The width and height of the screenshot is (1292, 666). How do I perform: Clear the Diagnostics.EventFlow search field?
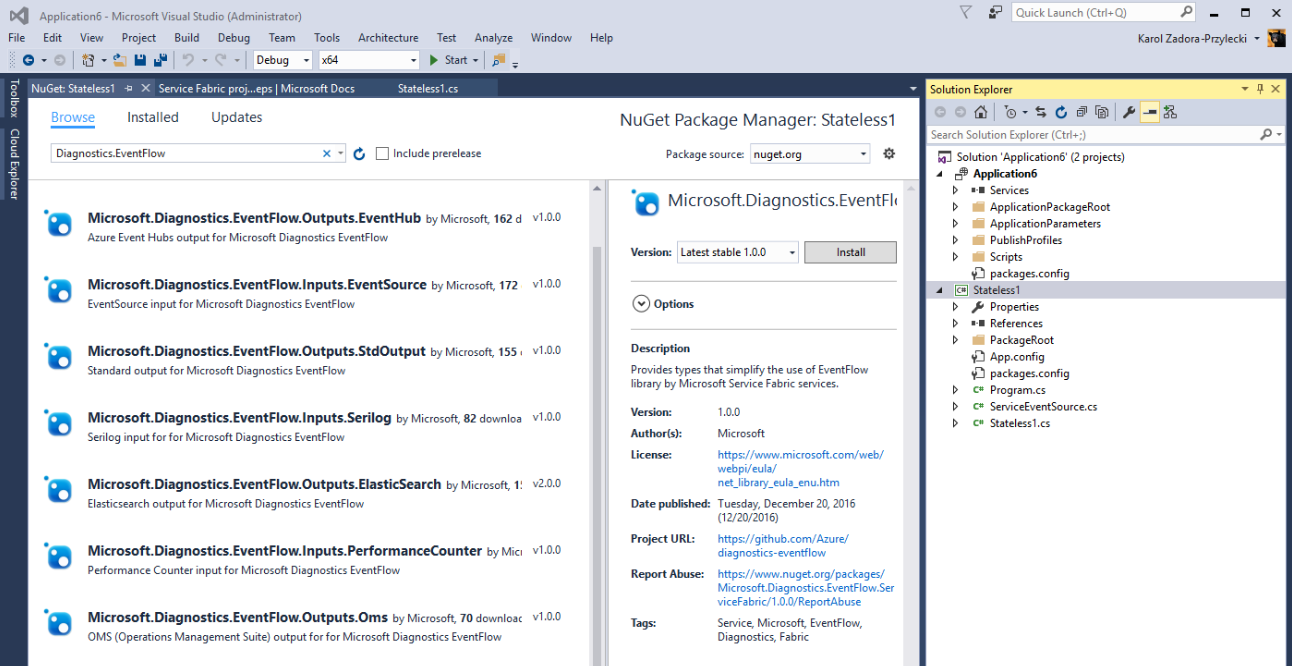[x=326, y=153]
